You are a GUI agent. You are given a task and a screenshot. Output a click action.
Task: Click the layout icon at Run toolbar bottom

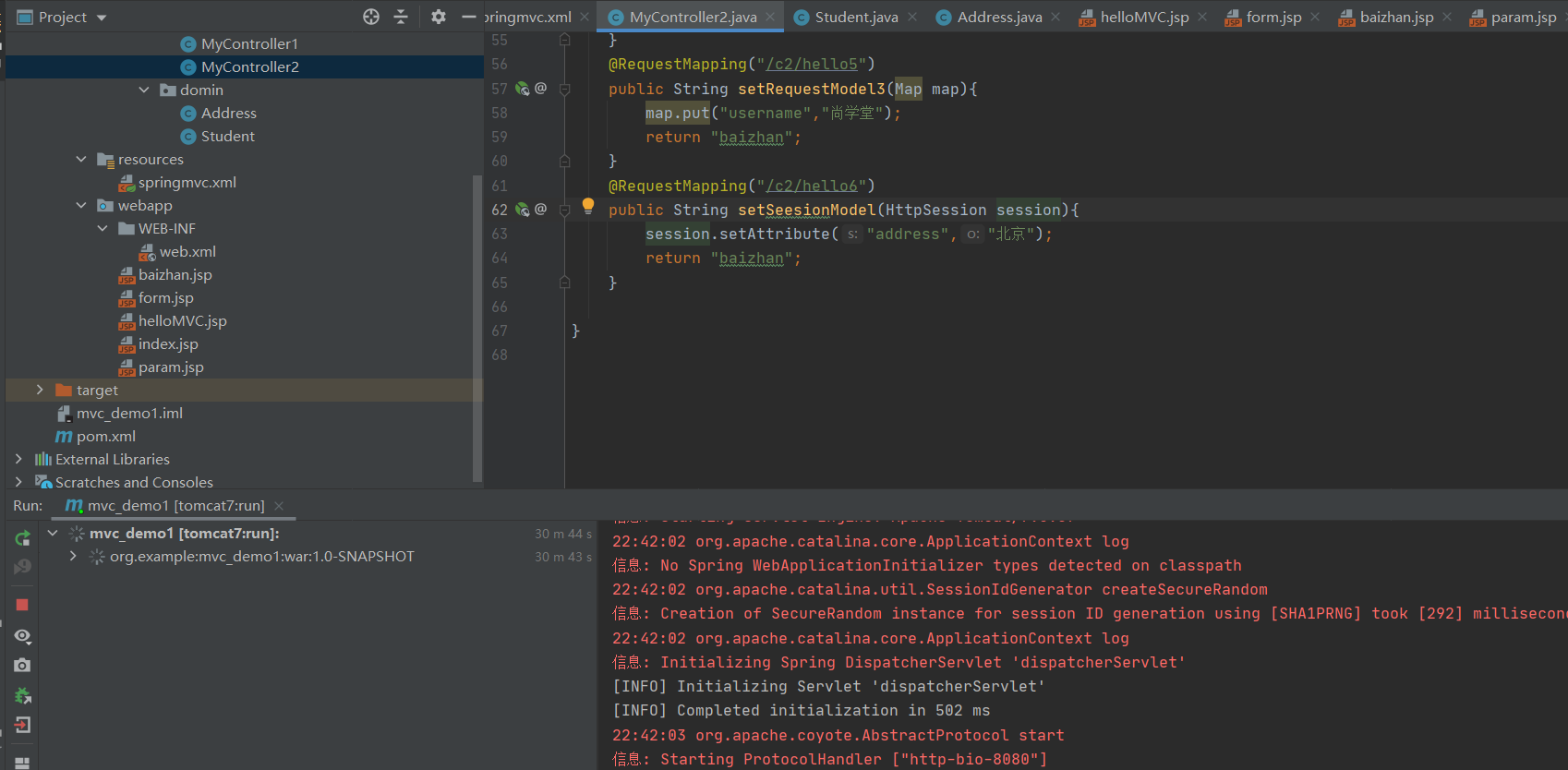click(x=22, y=763)
